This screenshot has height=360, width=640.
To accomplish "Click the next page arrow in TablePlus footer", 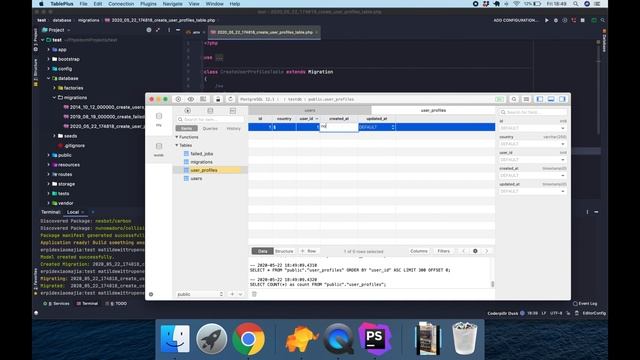I will click(x=487, y=251).
